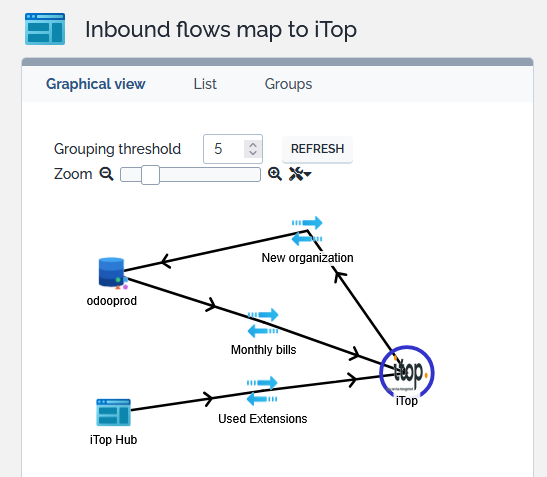Image resolution: width=547 pixels, height=477 pixels.
Task: Click the New organization flow arrows icon
Action: [307, 231]
